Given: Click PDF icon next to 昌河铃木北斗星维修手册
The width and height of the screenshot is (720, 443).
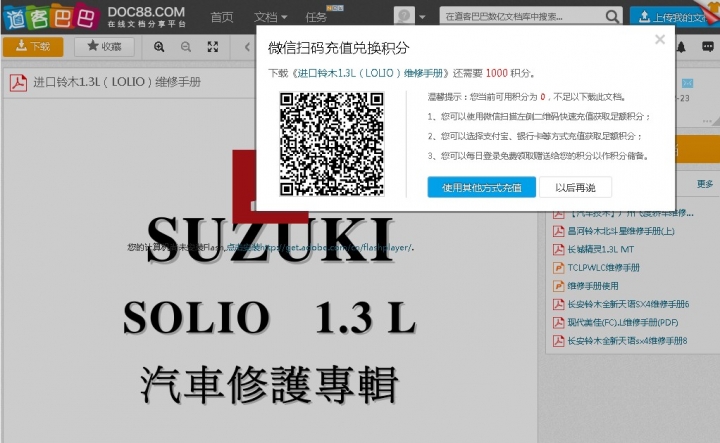Looking at the screenshot, I should click(558, 231).
